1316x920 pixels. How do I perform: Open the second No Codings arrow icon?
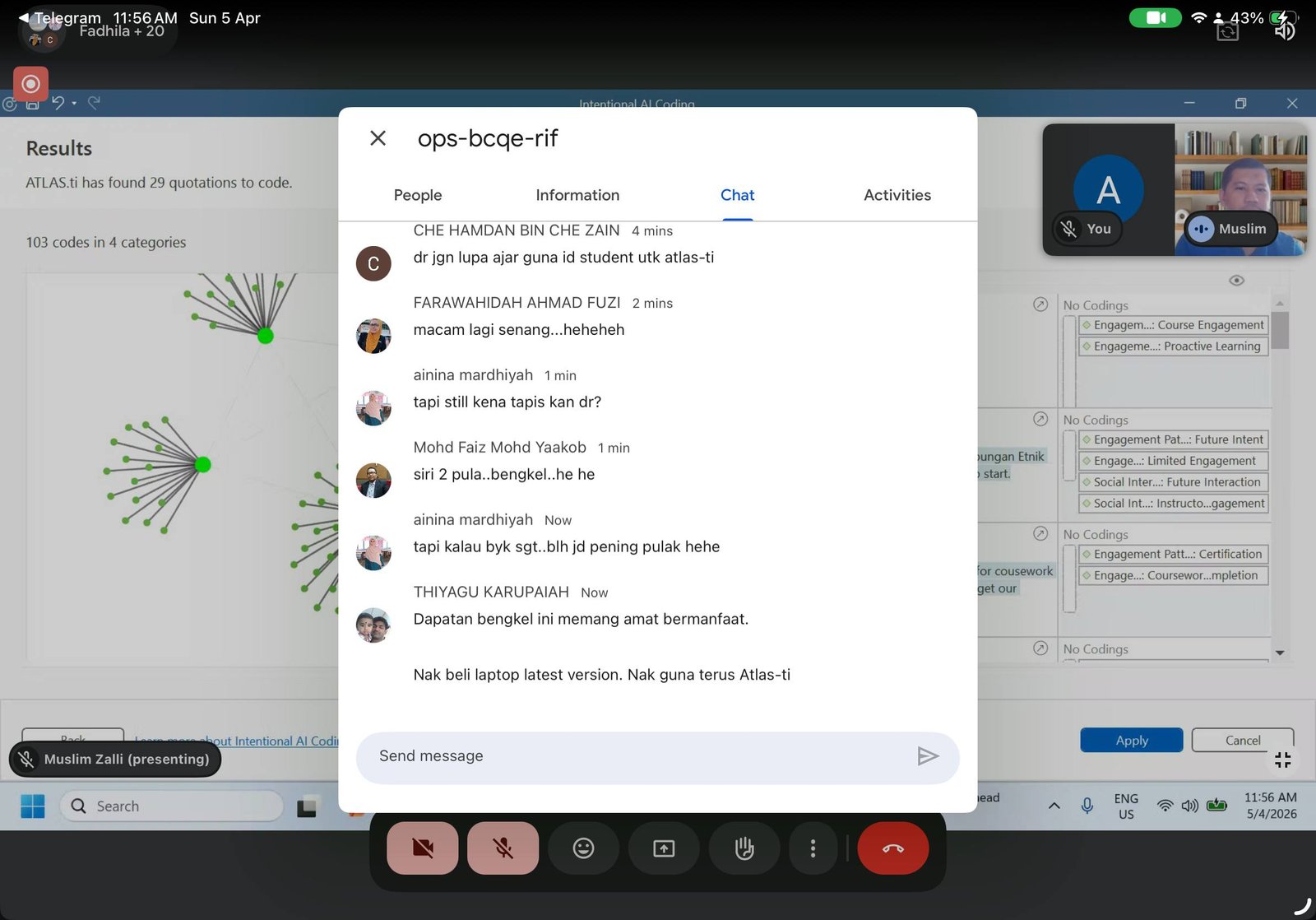pos(1040,419)
